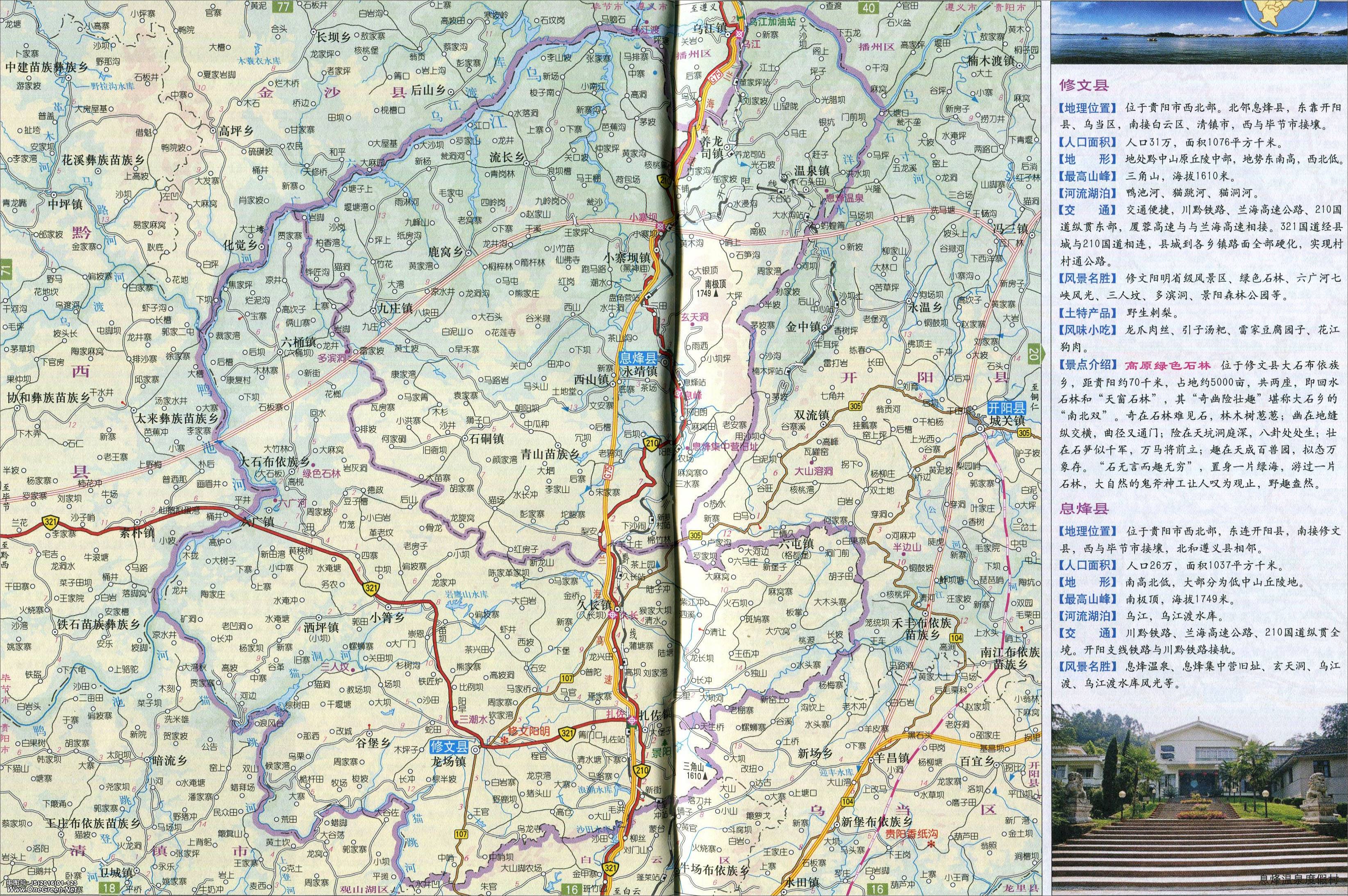
Task: Click the 【风味小吃】 label in the sidebar
Action: 1088,330
